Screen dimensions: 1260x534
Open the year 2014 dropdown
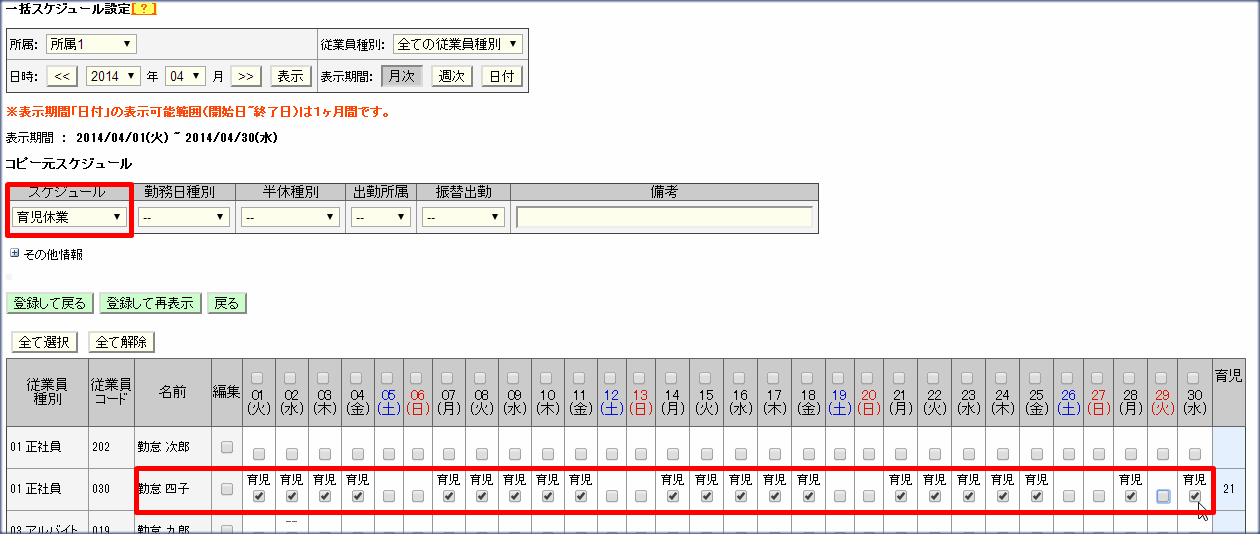click(x=116, y=76)
